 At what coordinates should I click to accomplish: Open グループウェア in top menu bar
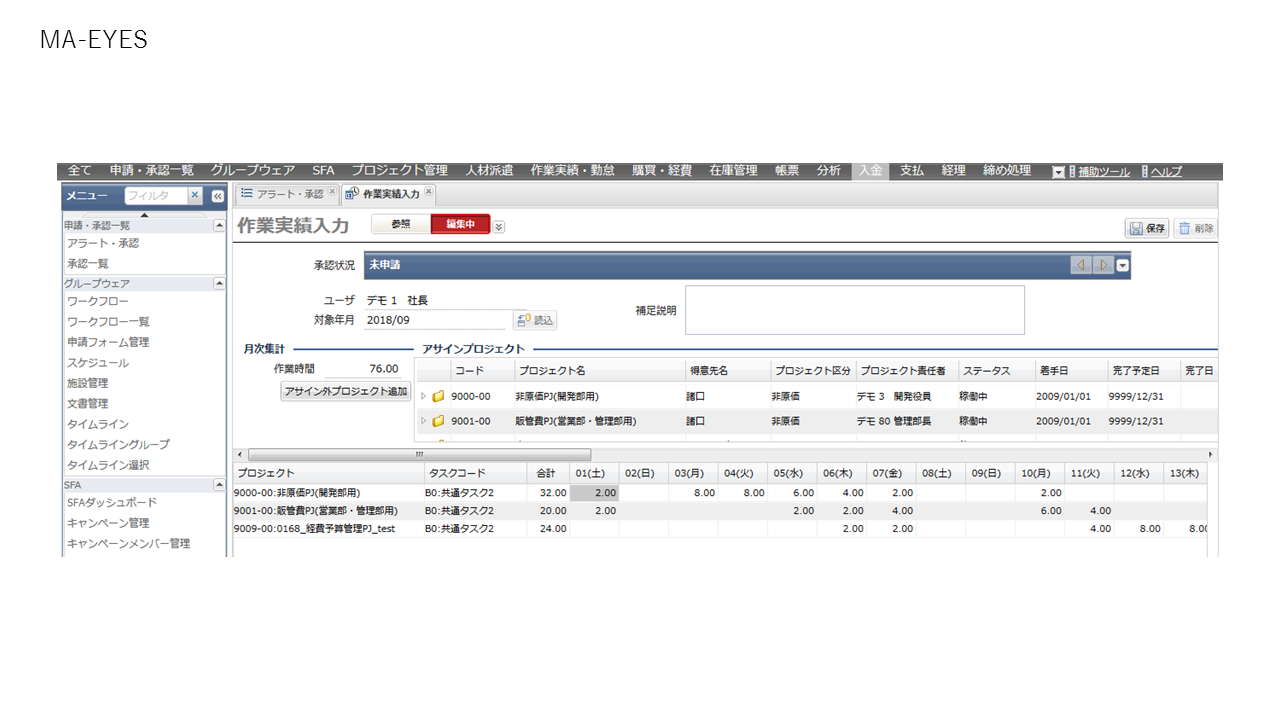pyautogui.click(x=252, y=171)
